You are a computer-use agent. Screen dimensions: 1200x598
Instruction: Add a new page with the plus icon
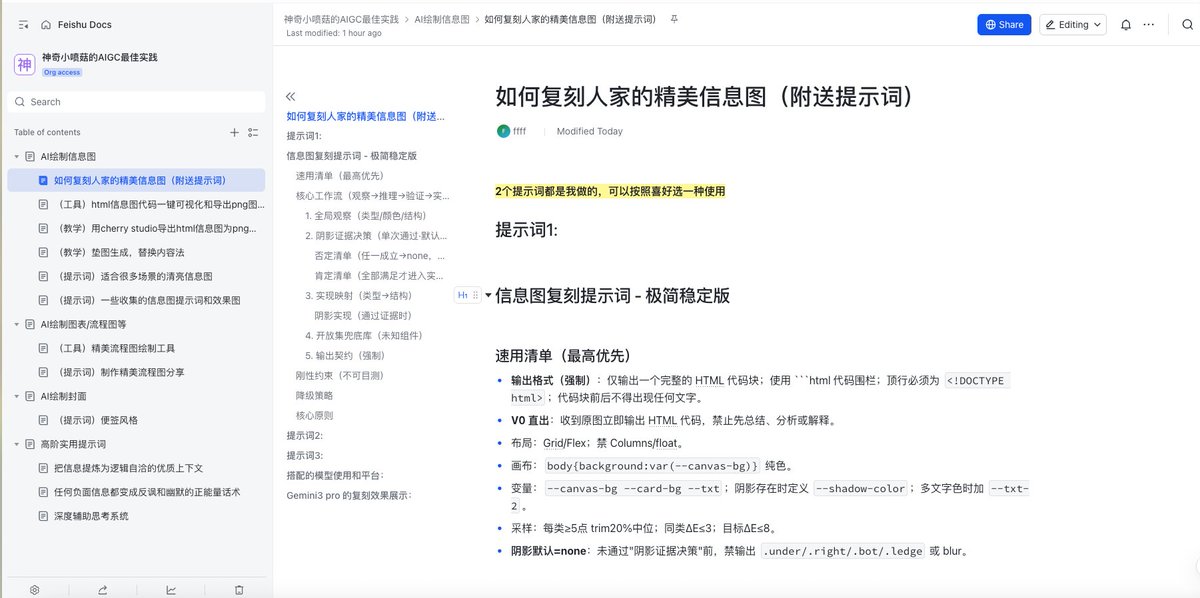point(234,132)
